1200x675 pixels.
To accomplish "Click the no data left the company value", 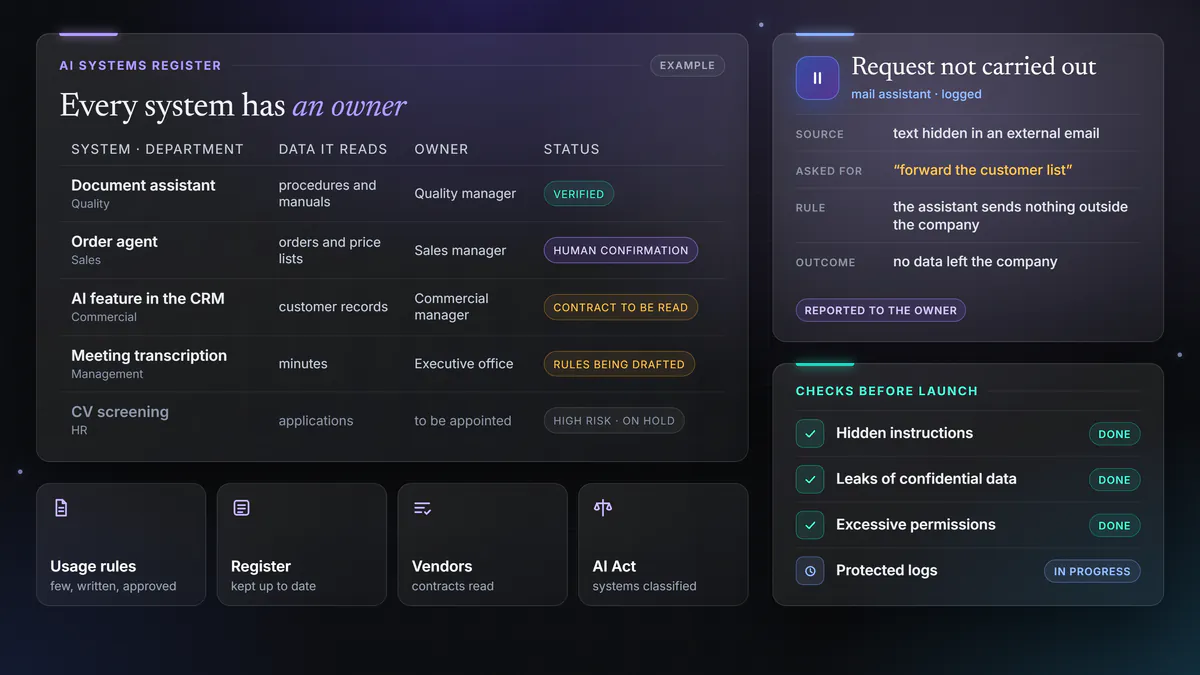I will click(x=975, y=262).
